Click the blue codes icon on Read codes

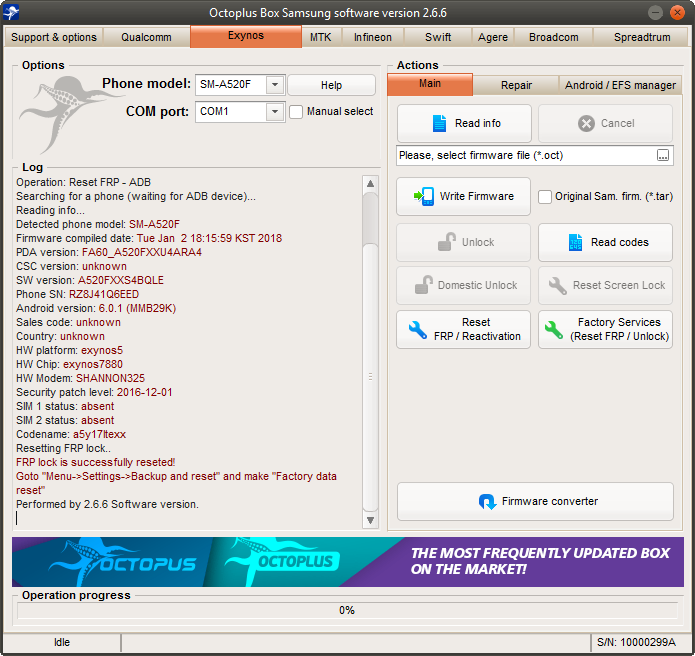[x=575, y=242]
